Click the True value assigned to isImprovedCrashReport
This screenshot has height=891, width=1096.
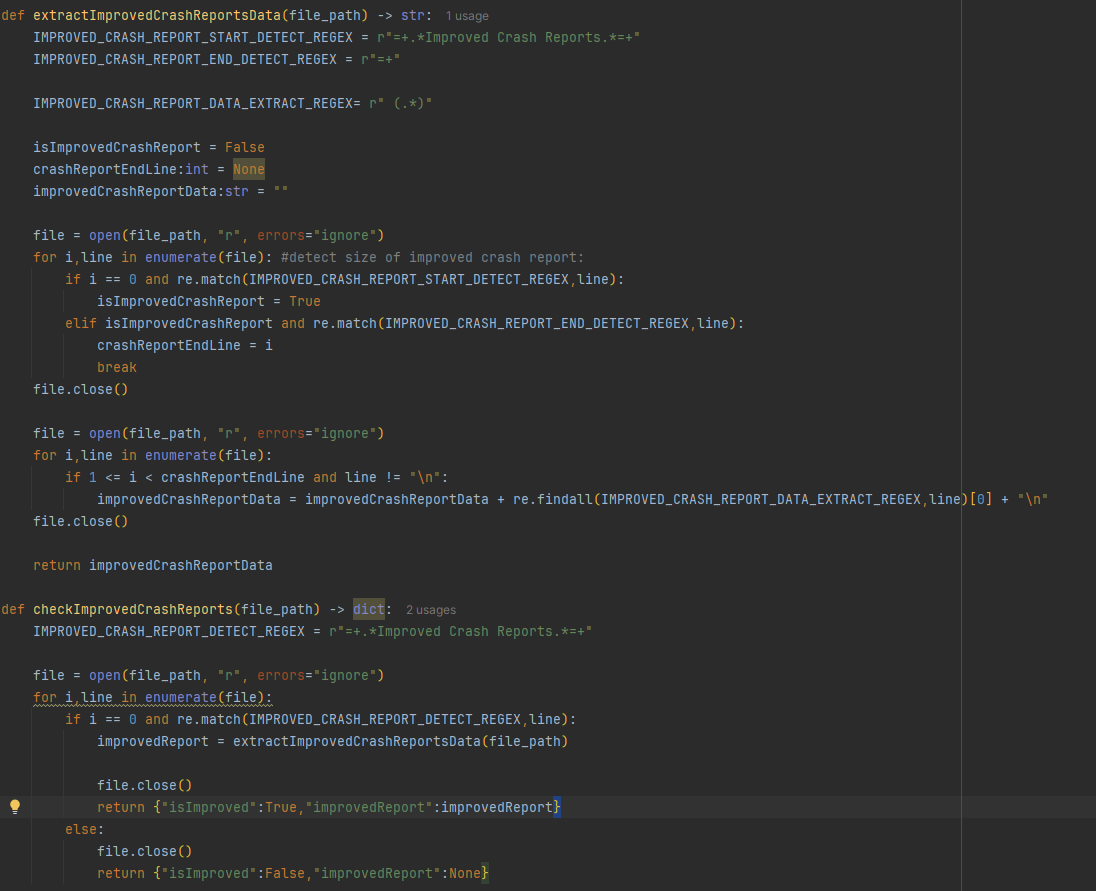pos(305,301)
